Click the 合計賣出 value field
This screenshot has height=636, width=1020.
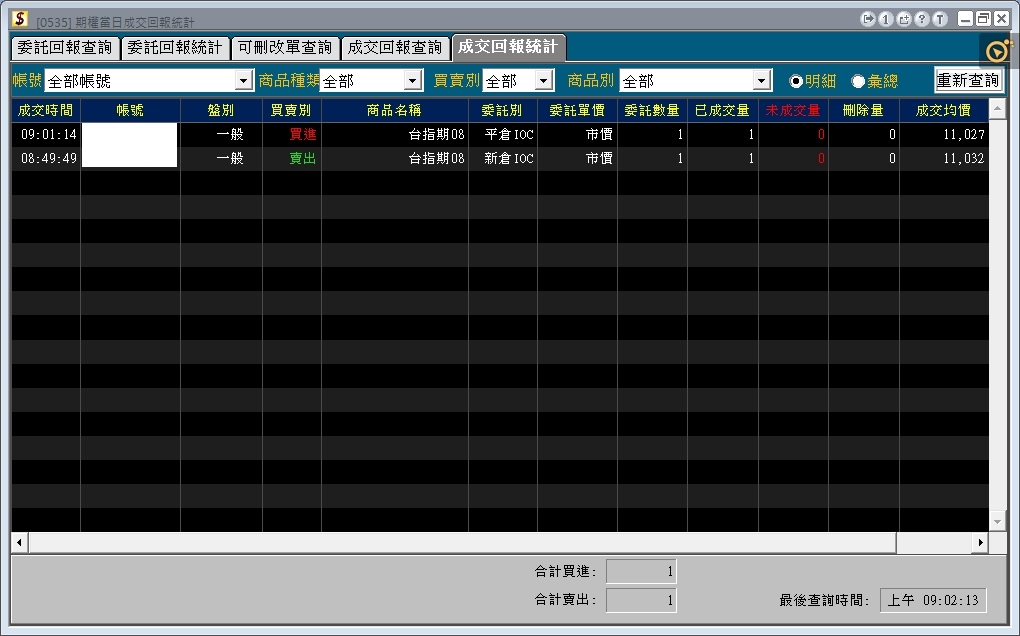click(641, 600)
